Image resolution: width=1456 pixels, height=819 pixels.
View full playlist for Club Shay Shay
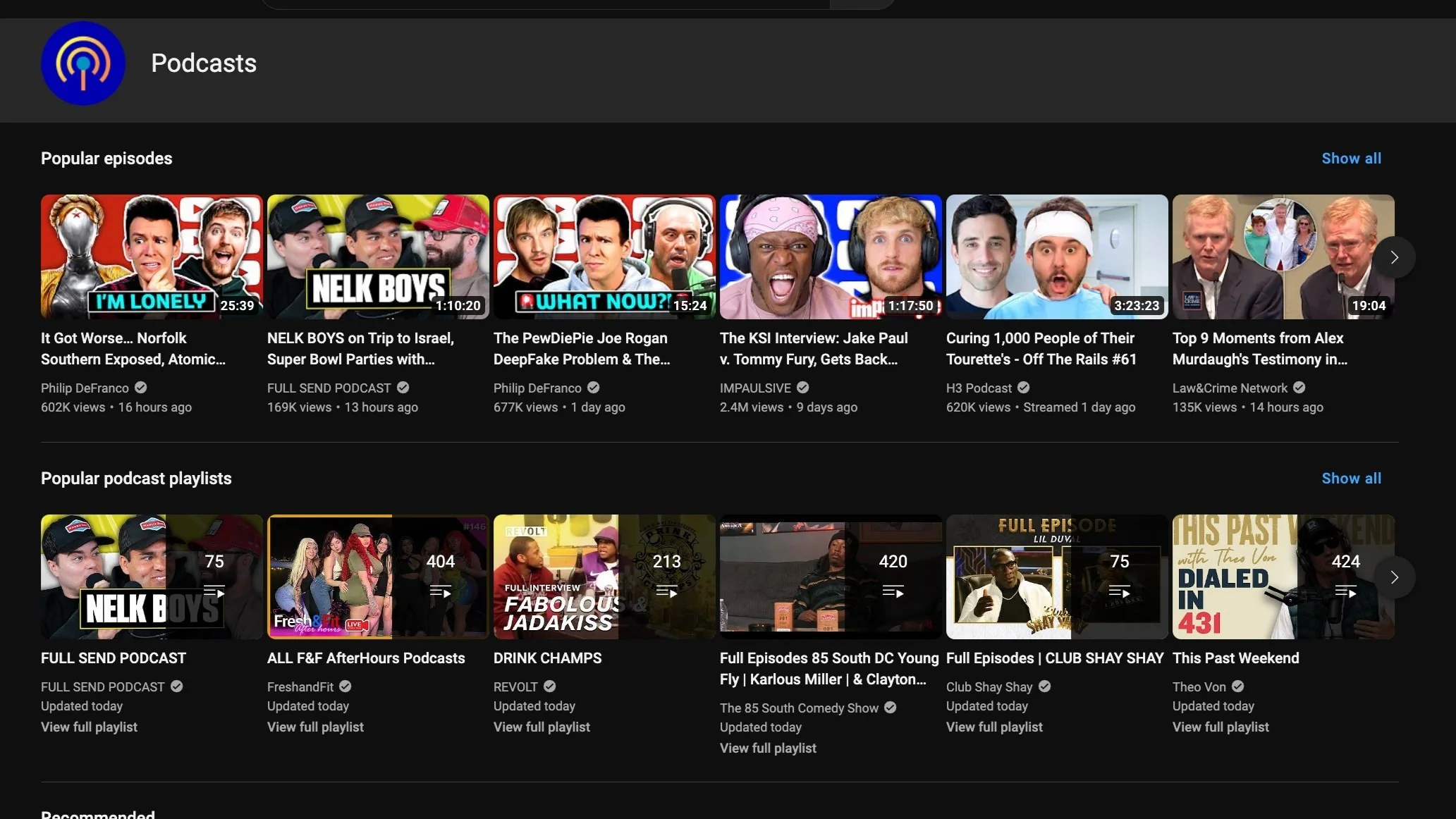[x=994, y=727]
